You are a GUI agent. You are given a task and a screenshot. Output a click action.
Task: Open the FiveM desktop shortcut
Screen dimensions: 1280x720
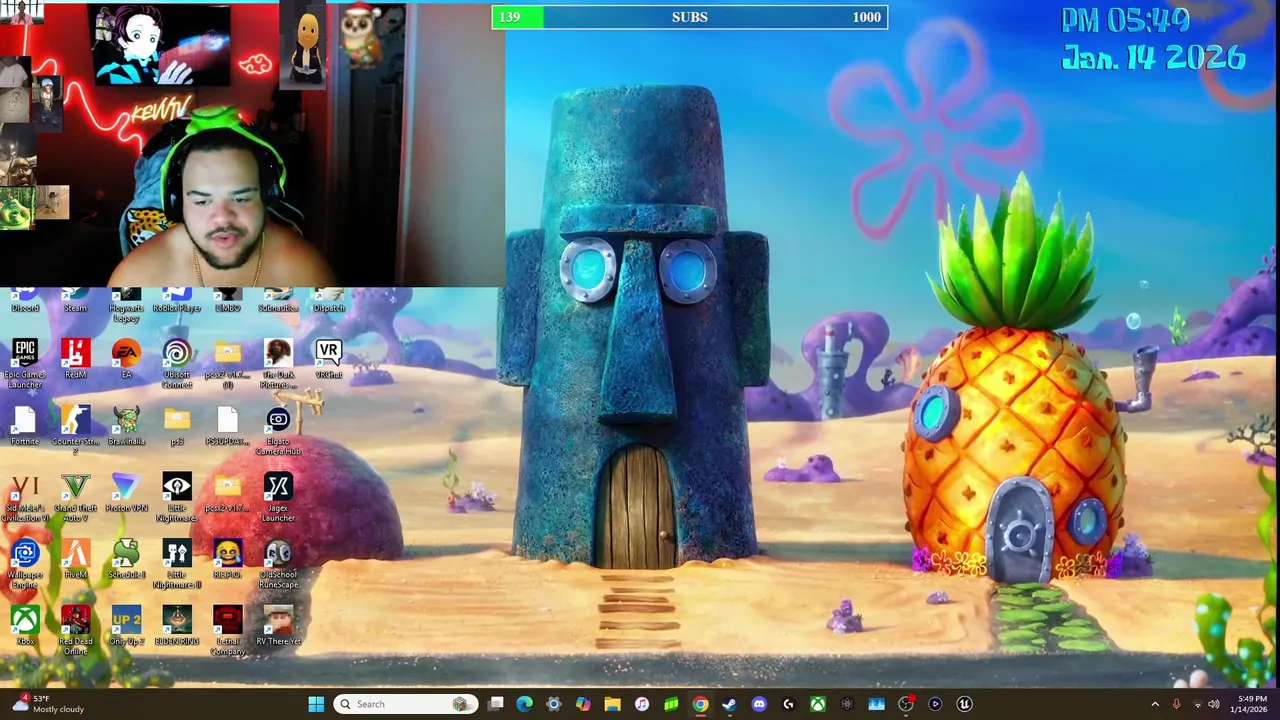[75, 560]
